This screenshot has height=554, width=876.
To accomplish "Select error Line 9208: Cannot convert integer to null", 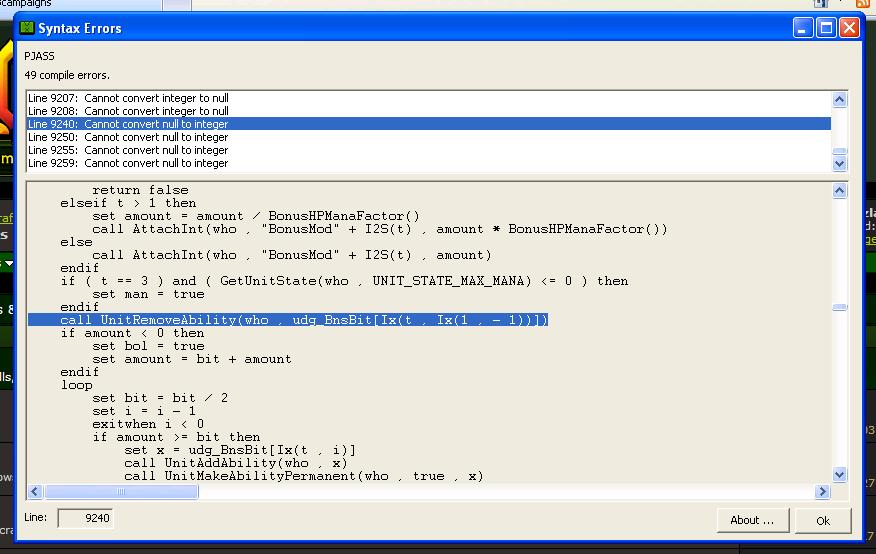I will pos(429,111).
